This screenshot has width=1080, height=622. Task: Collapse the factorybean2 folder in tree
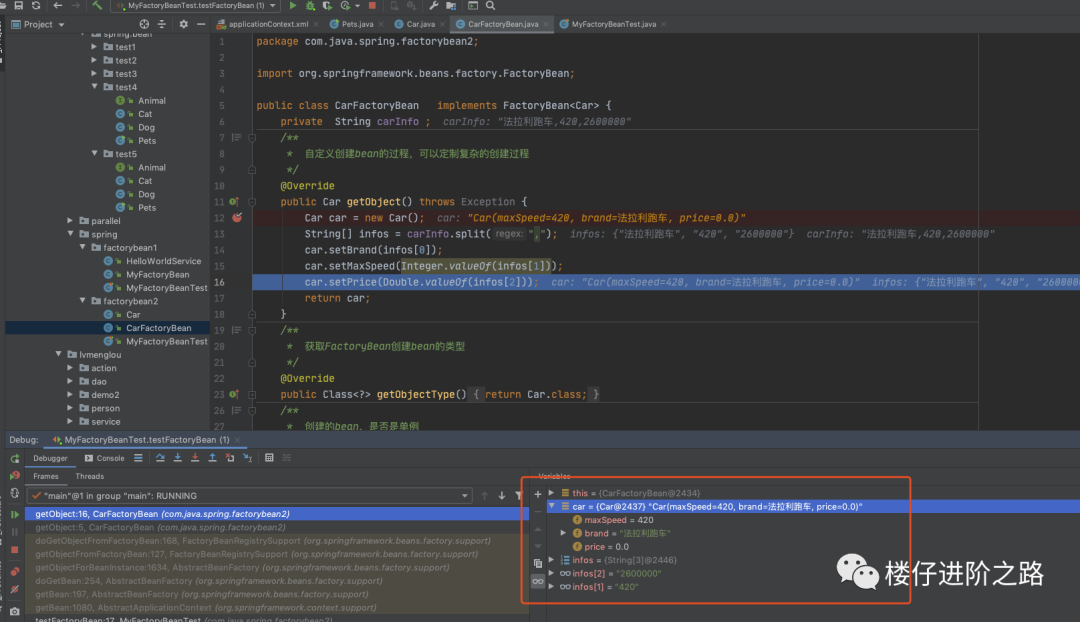pyautogui.click(x=84, y=301)
